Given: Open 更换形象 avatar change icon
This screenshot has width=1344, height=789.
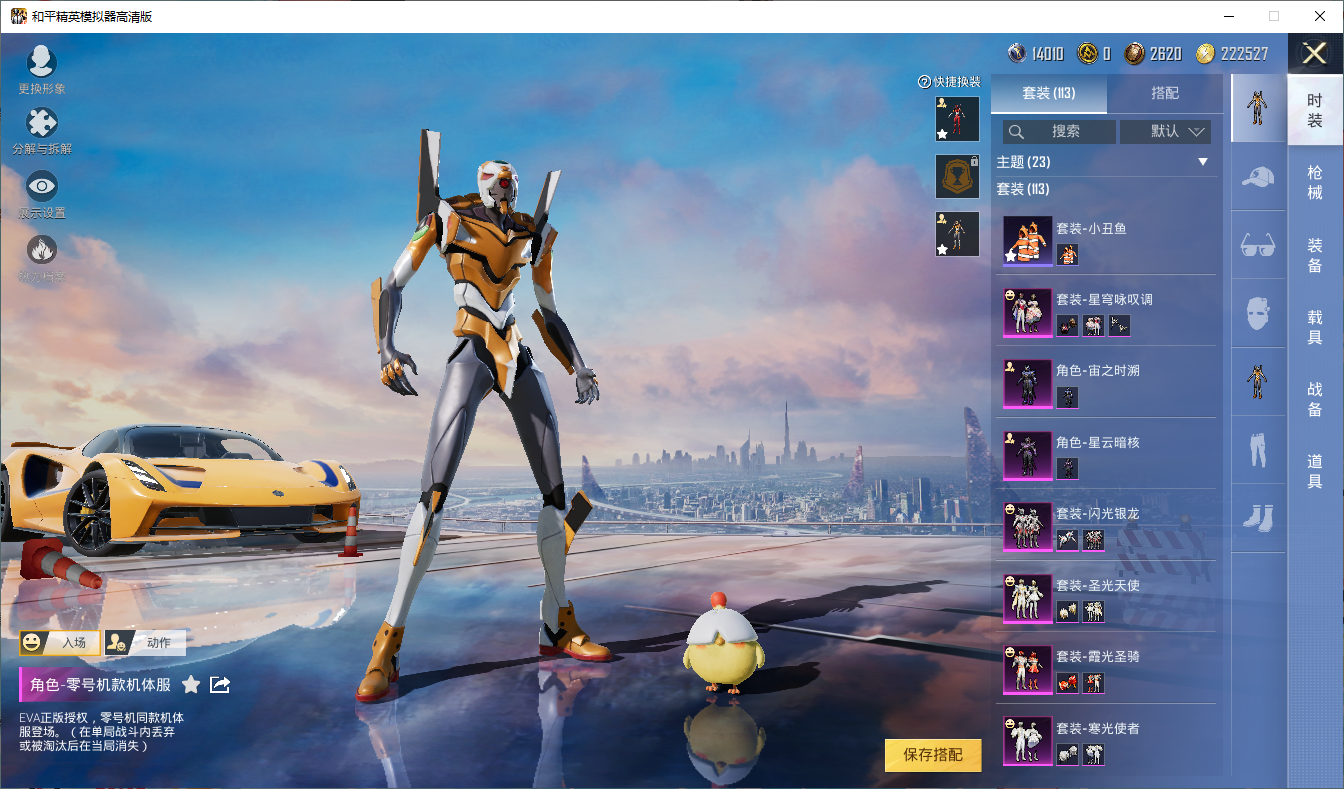Looking at the screenshot, I should coord(42,62).
